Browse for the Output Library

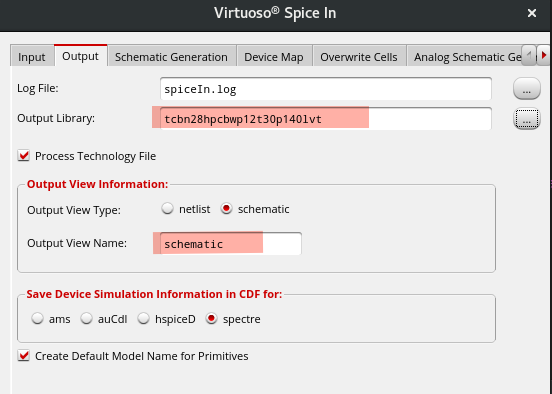pos(527,118)
